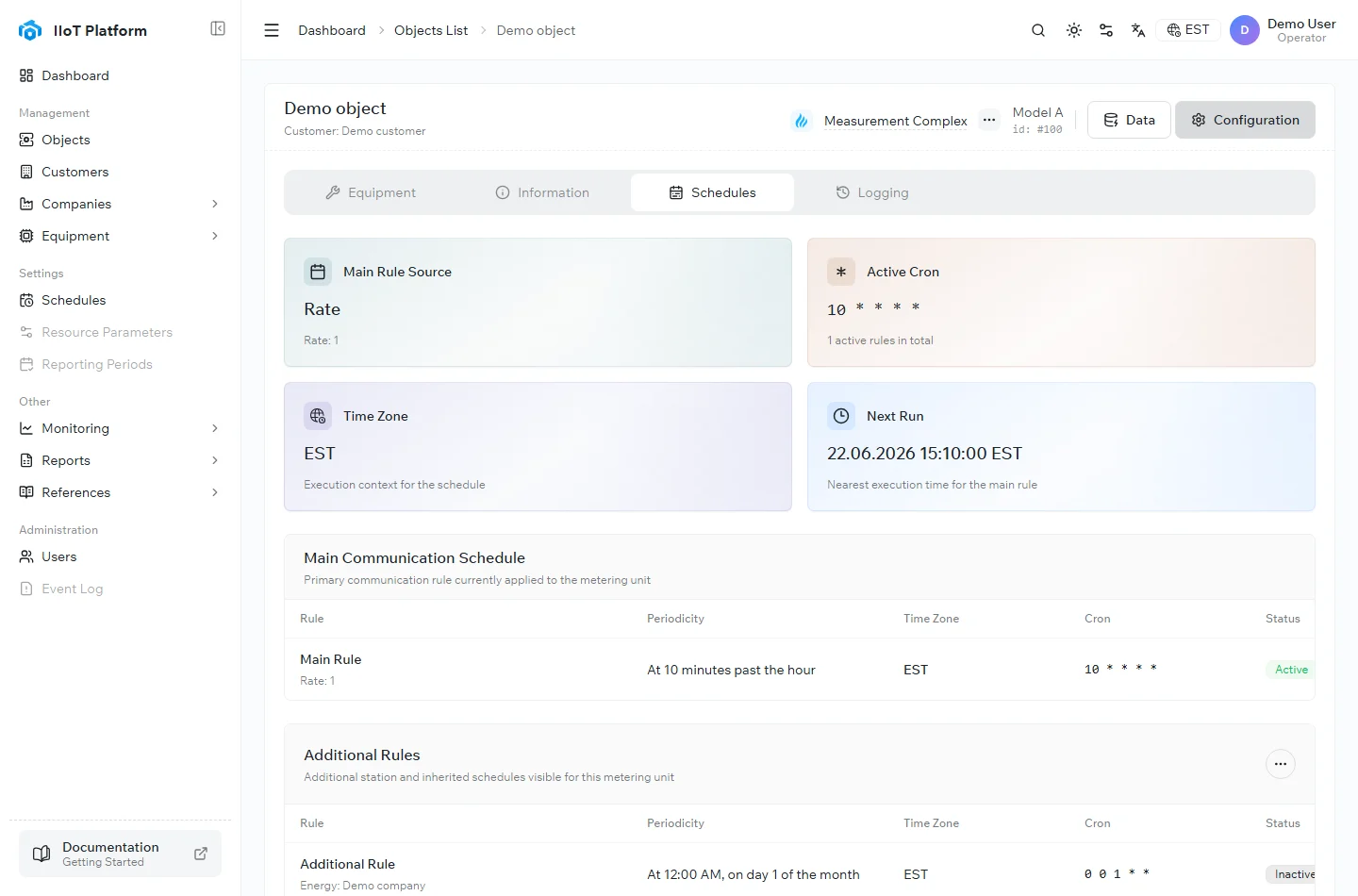Open the EST time zone selector
The image size is (1358, 896).
tap(1188, 30)
